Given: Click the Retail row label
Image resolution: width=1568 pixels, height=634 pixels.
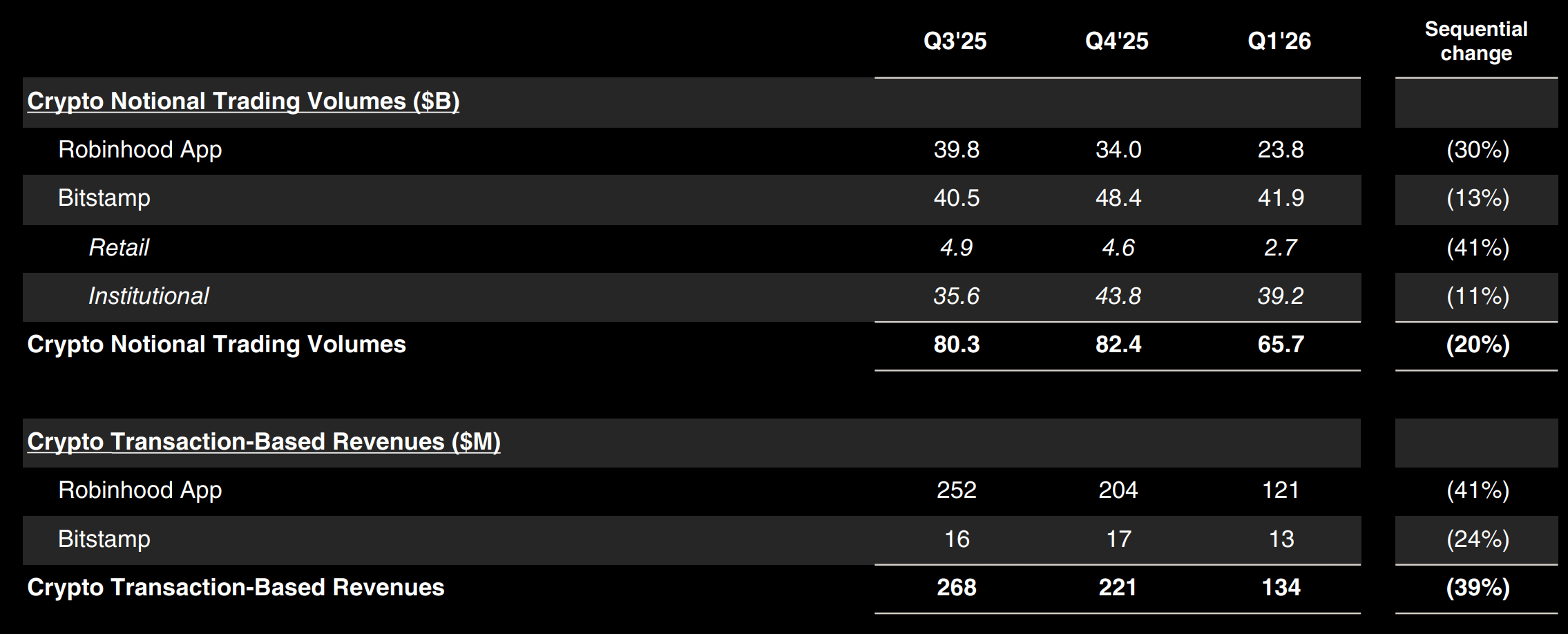Looking at the screenshot, I should point(119,247).
